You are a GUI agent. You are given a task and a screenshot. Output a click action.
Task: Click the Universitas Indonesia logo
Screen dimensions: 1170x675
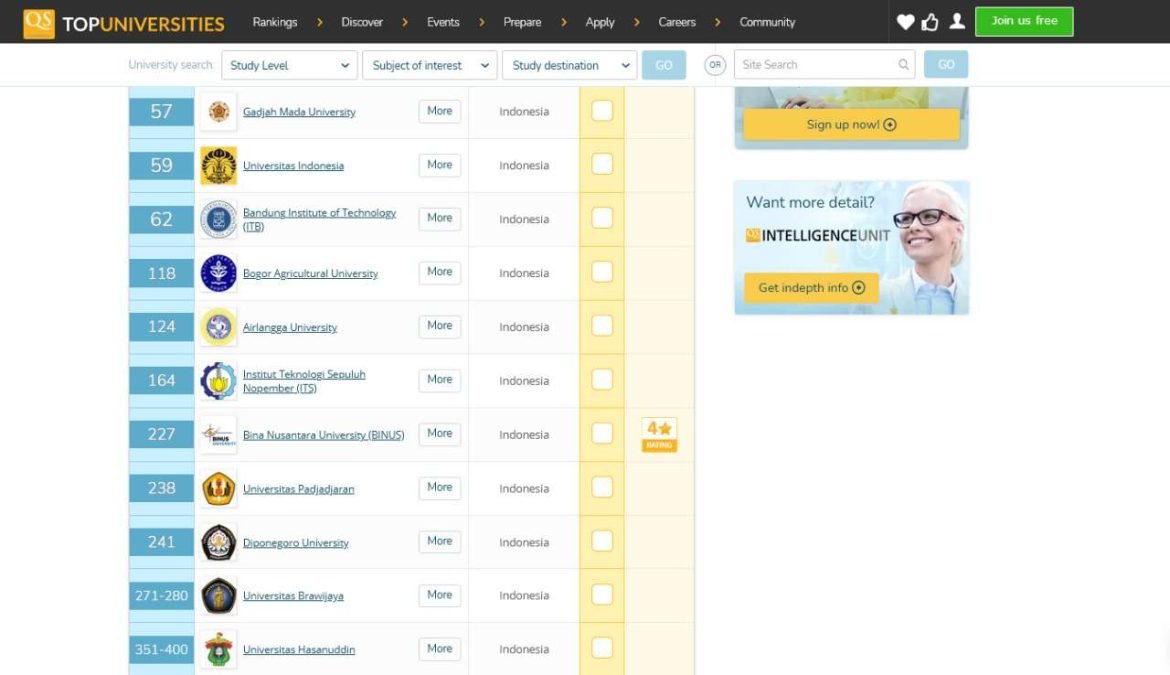pos(218,166)
